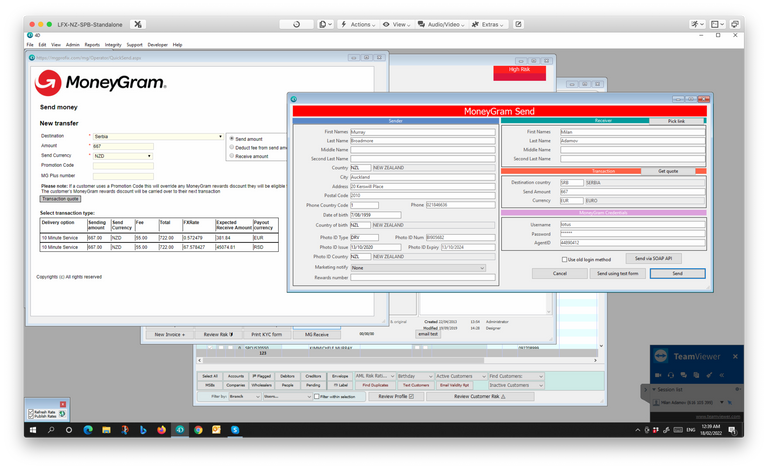This screenshot has width=768, height=469.
Task: Click the Amount field showing 667
Action: click(123, 146)
